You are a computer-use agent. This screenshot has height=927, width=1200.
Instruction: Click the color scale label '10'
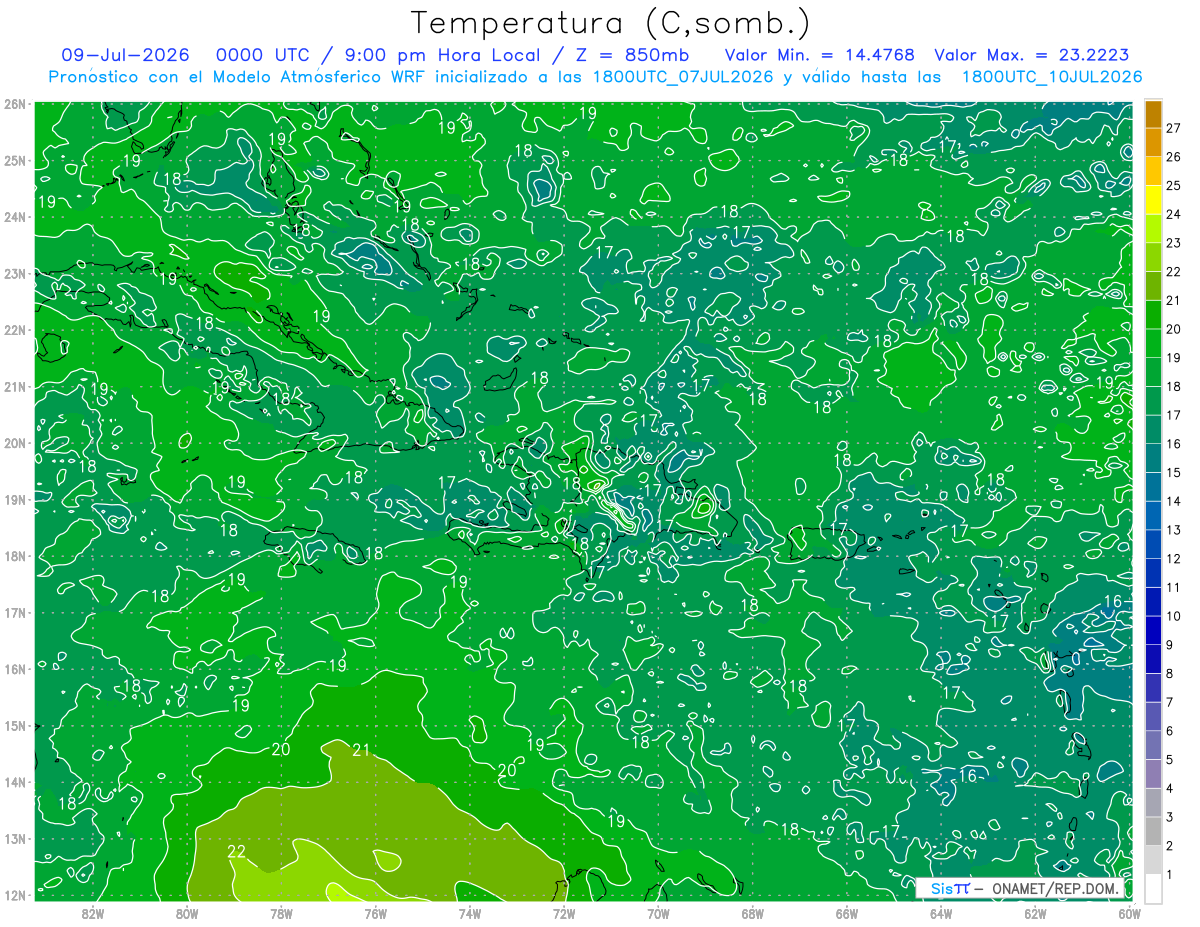1174,616
